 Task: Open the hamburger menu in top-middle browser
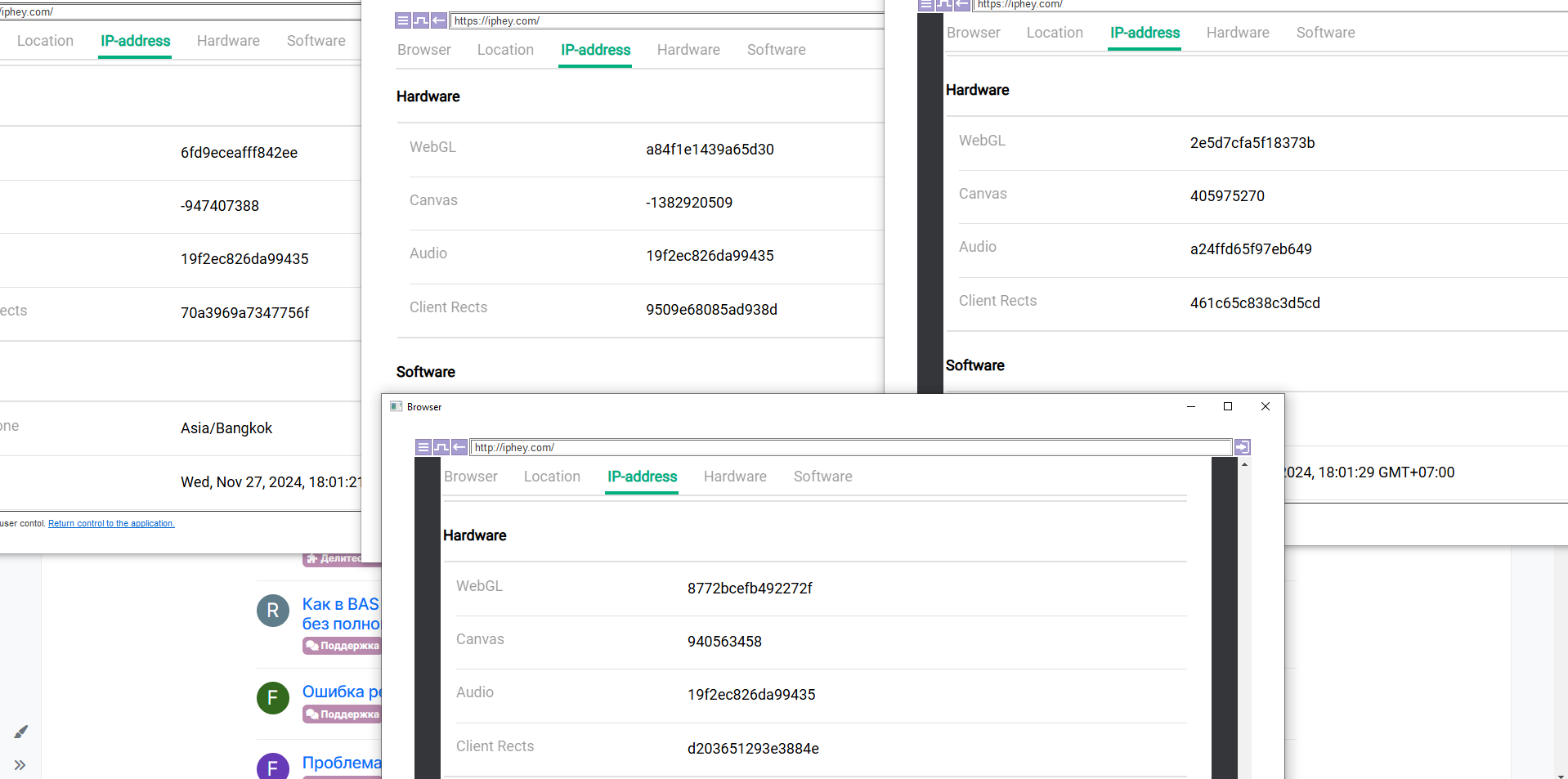(402, 20)
